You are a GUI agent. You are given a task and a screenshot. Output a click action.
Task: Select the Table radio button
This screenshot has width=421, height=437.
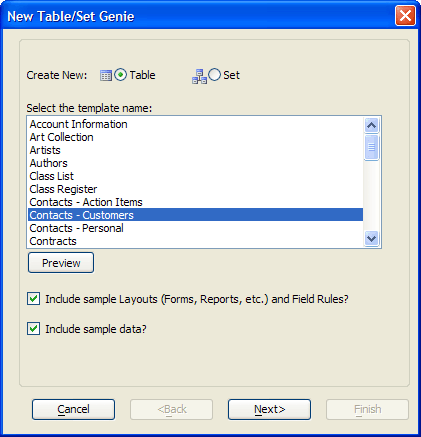(x=120, y=75)
